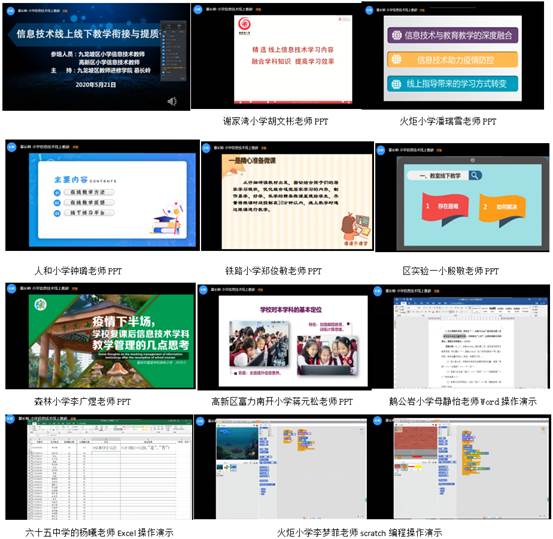Click the green round school logo on 疫情下半场 slide

coord(41,304)
